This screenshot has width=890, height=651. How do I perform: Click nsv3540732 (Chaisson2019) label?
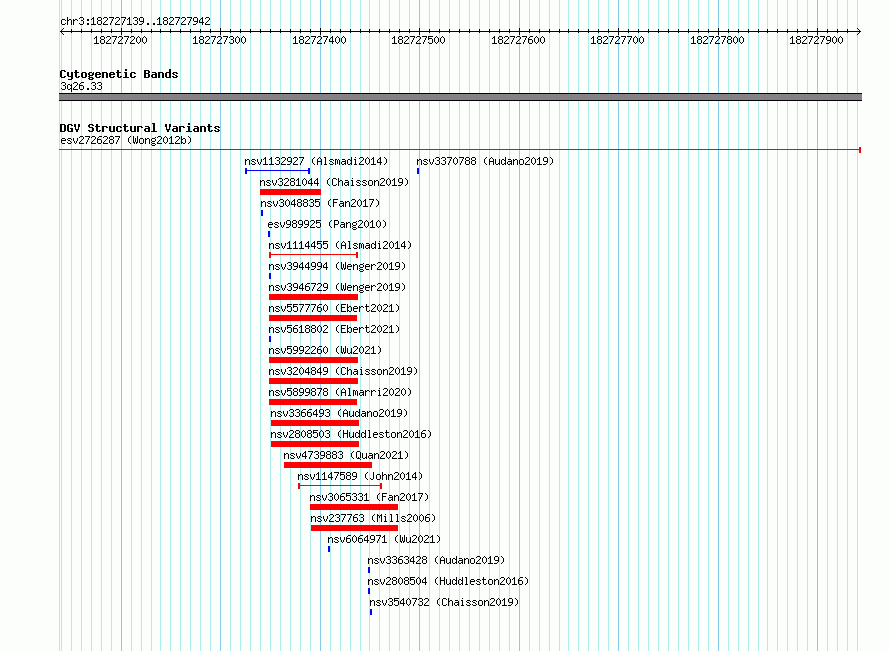point(444,602)
